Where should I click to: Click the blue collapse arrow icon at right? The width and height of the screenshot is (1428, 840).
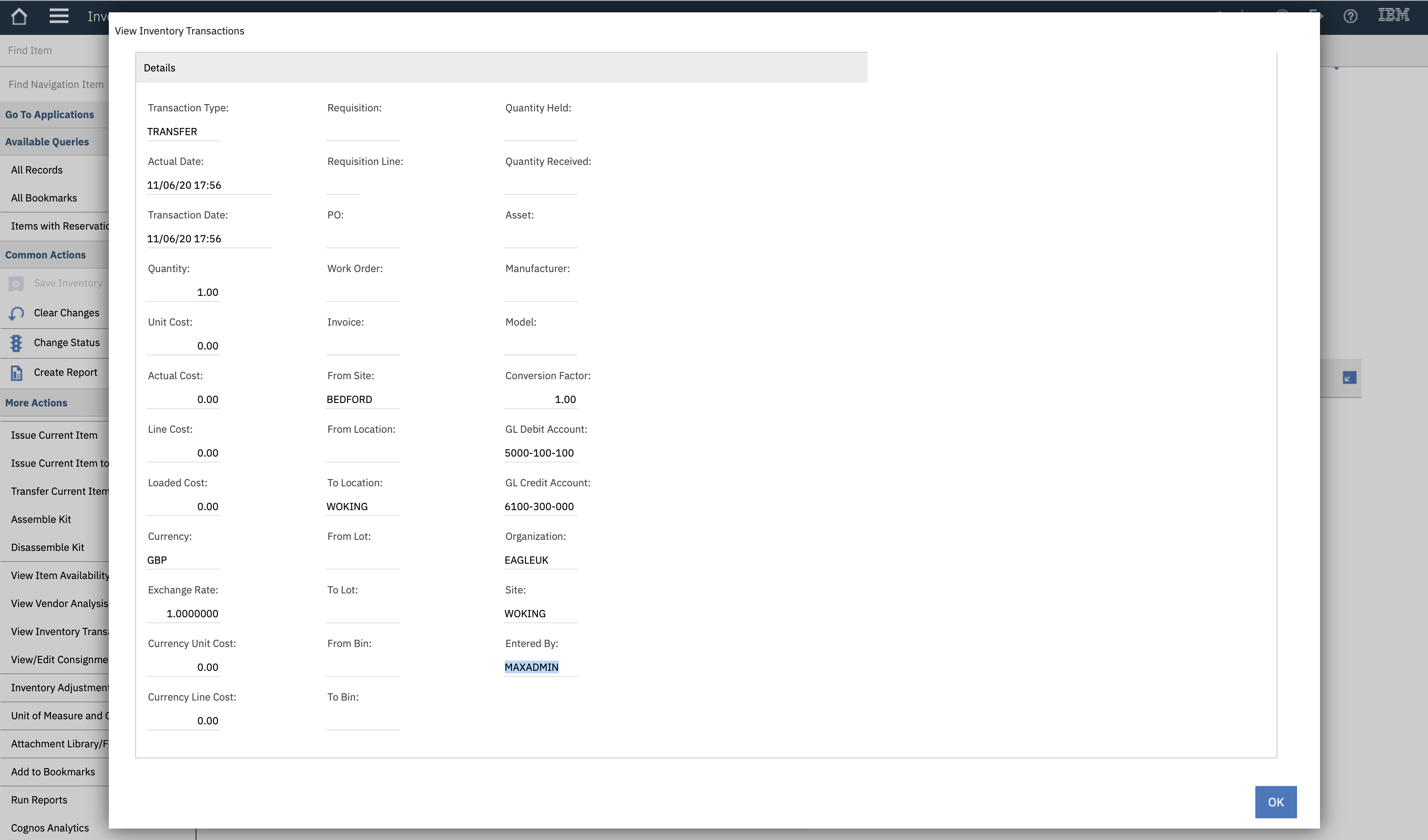(1349, 378)
